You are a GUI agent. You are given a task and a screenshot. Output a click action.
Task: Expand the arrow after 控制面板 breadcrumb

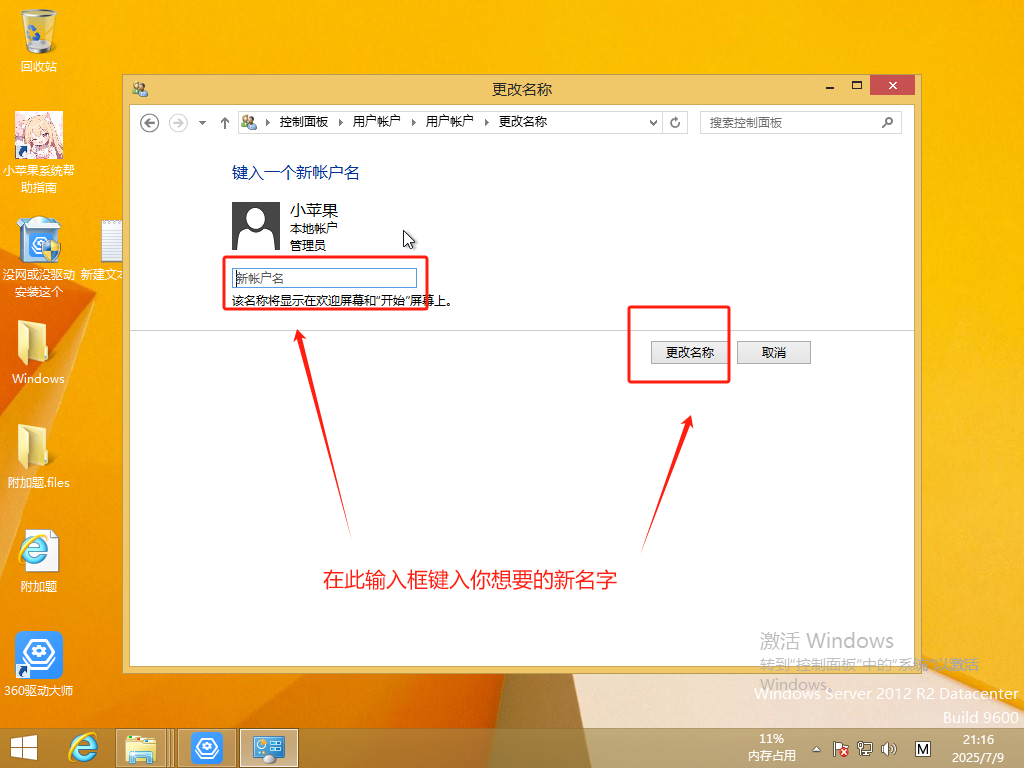point(340,122)
